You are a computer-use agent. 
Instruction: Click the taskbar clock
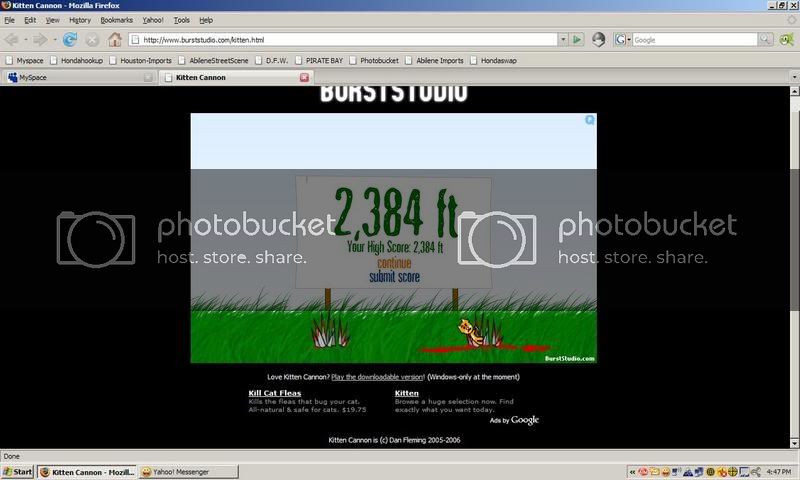(778, 472)
